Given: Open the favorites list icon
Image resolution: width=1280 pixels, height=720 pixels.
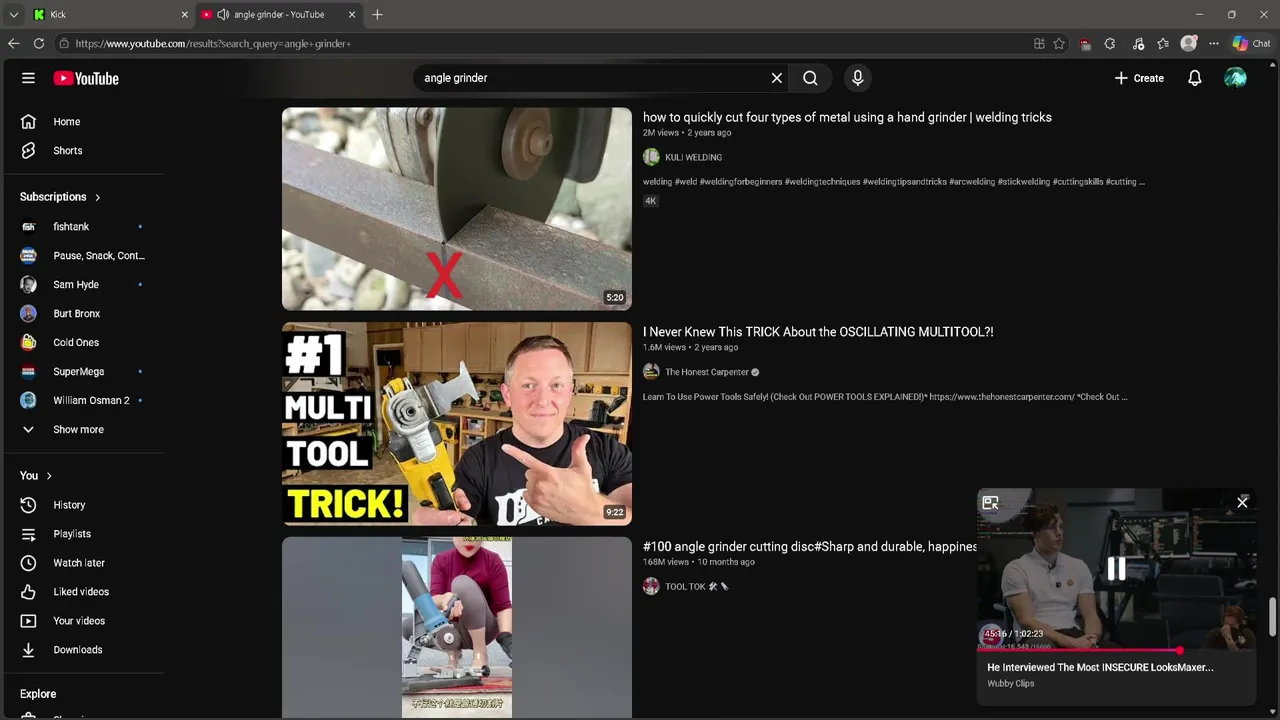Looking at the screenshot, I should click(x=1163, y=44).
